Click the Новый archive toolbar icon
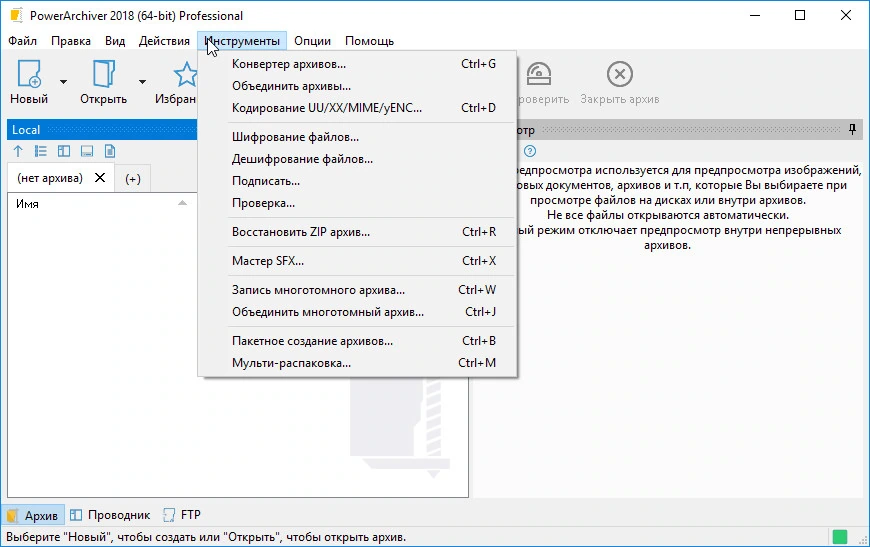 (29, 74)
